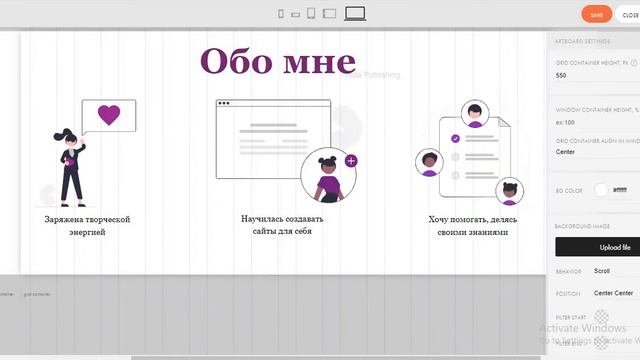Open the BG color swatch picker
Viewport: 640px width, 360px height.
(601, 190)
